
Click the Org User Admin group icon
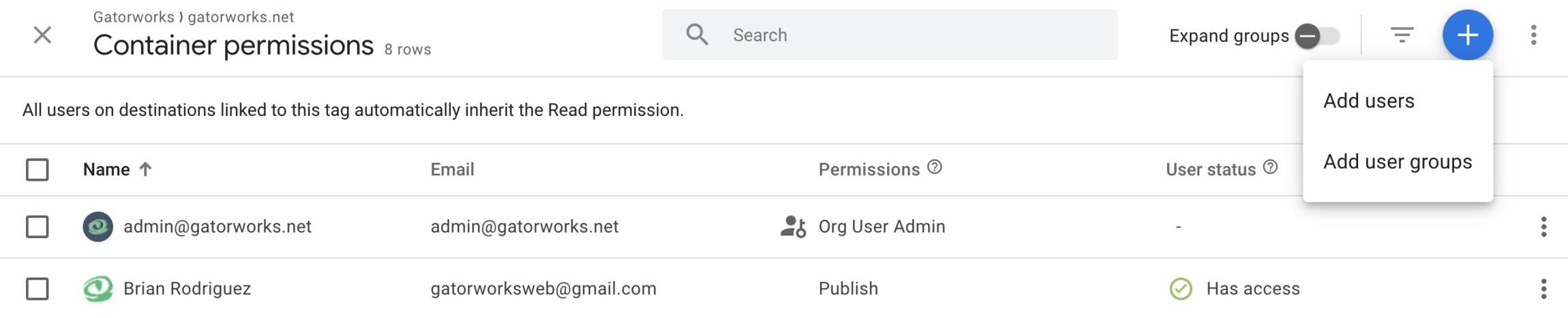[x=793, y=227]
